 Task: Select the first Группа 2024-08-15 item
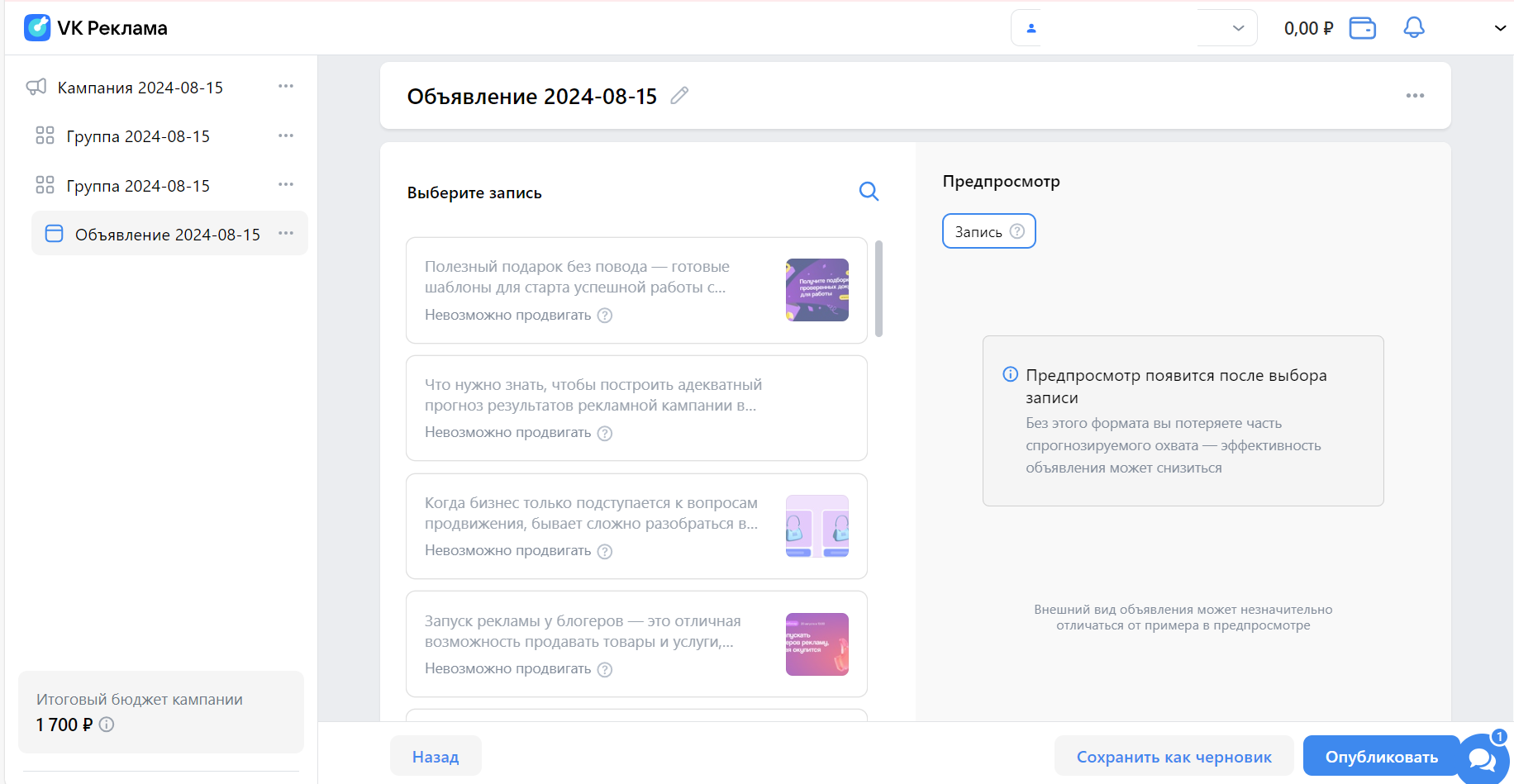point(138,136)
